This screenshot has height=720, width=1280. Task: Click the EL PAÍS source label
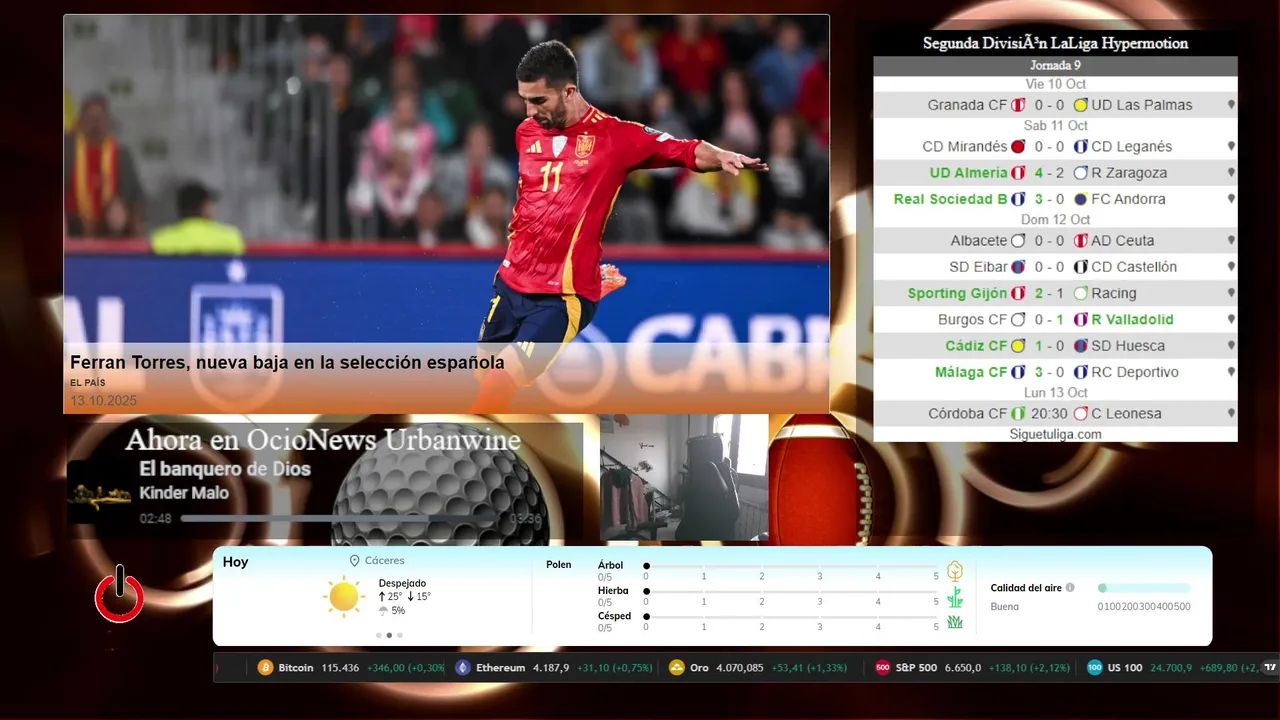pyautogui.click(x=88, y=383)
